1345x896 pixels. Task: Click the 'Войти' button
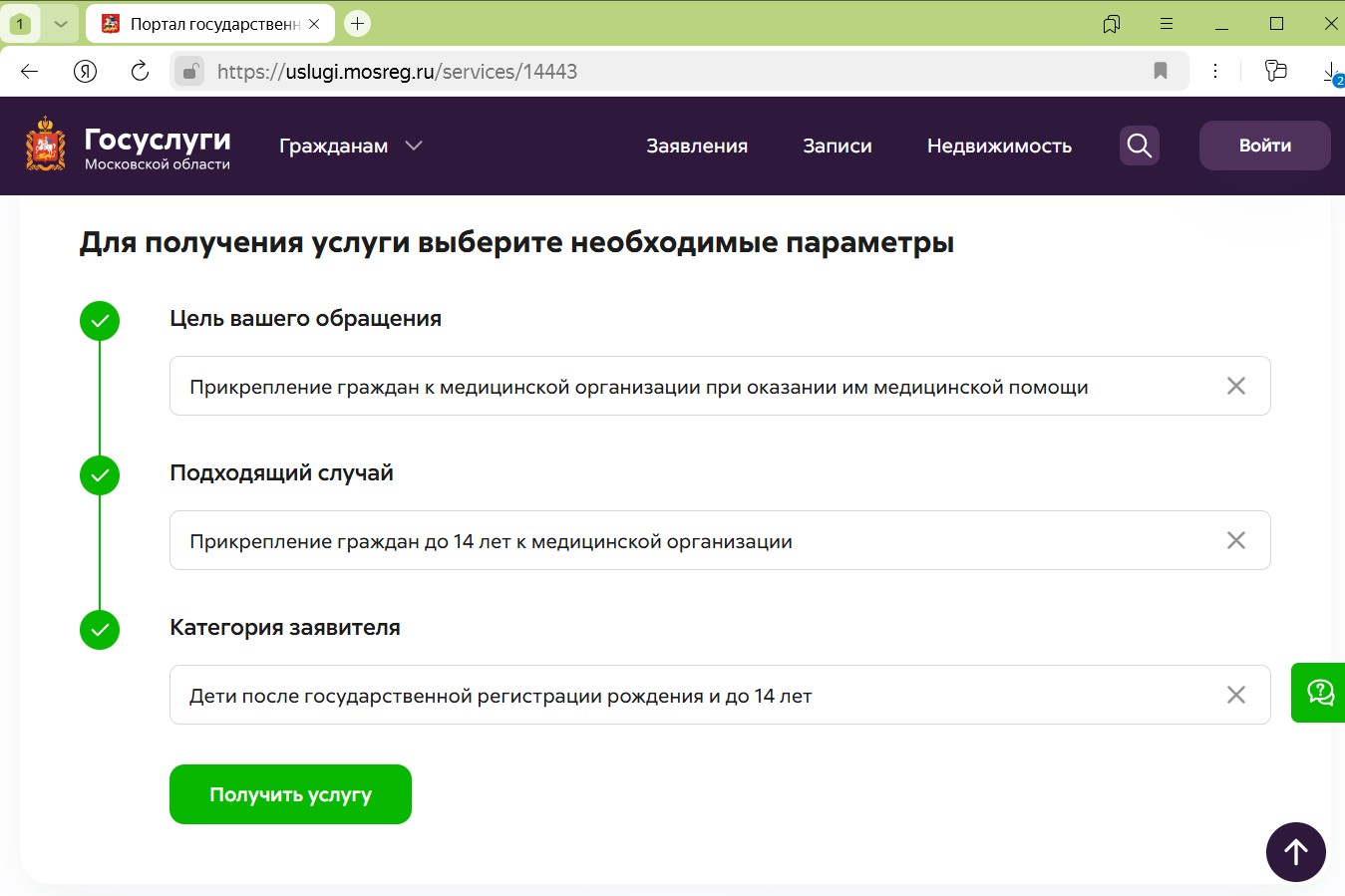[1264, 145]
